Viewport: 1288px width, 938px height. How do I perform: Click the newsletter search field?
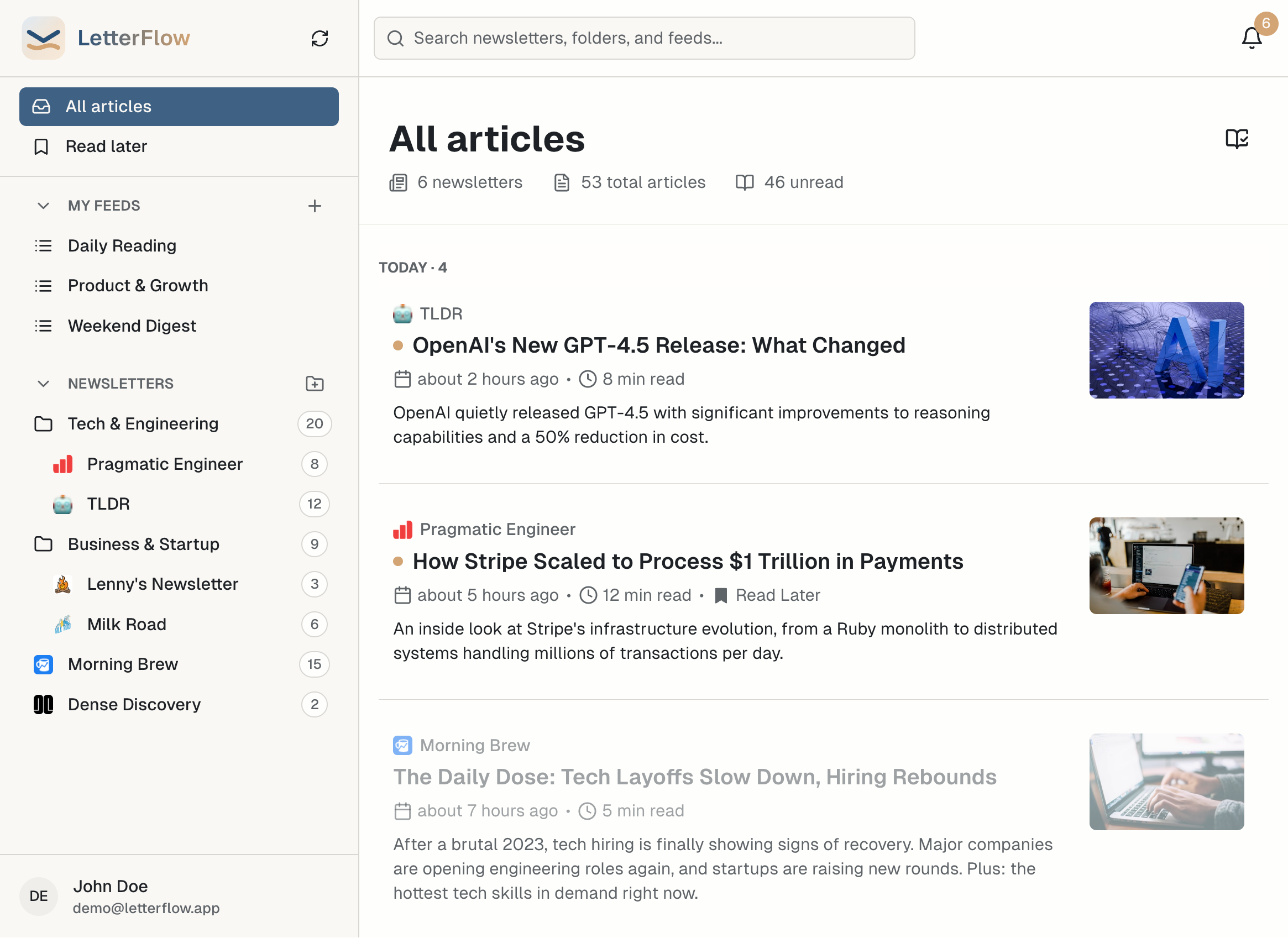point(644,38)
